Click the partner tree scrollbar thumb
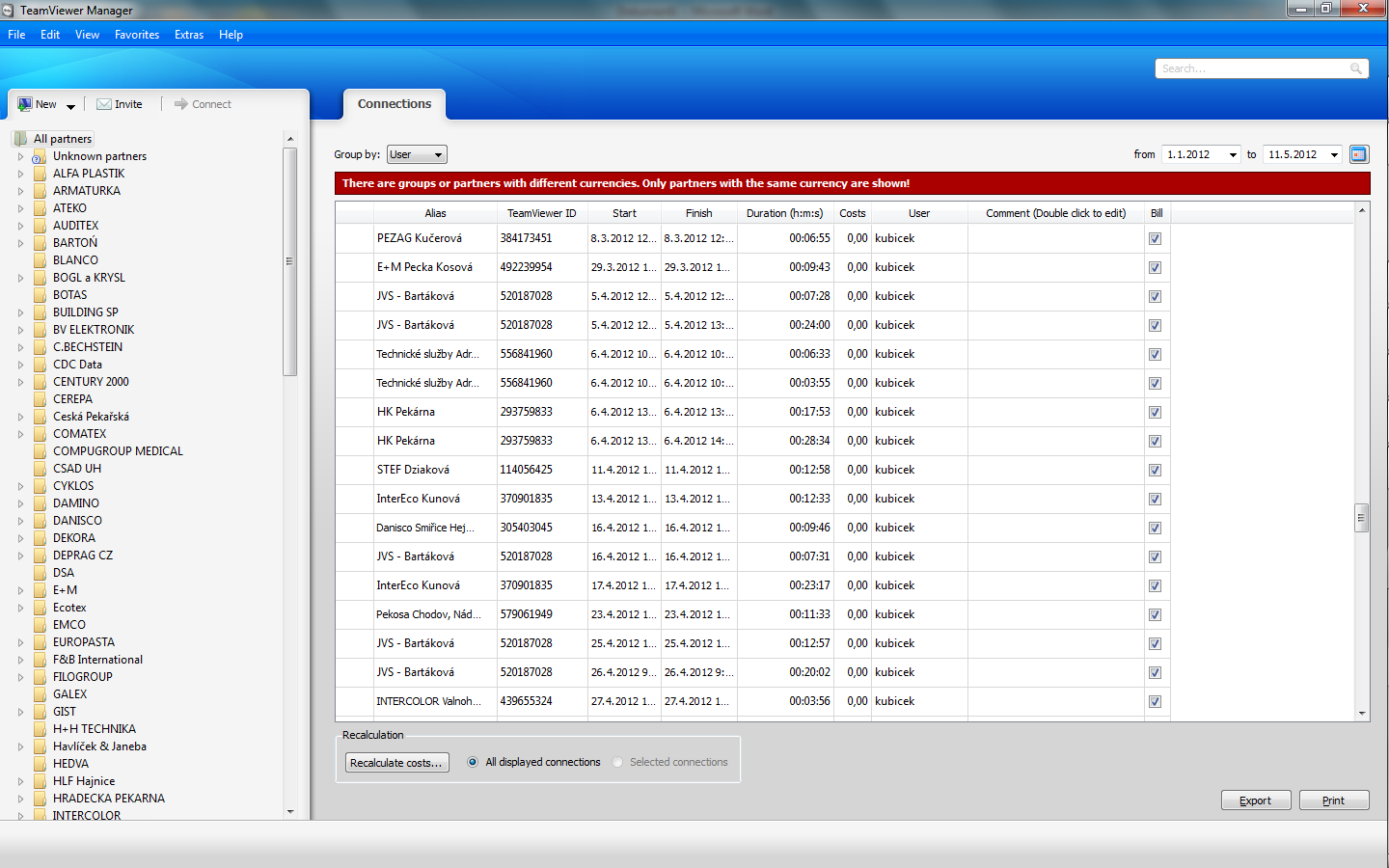This screenshot has width=1389, height=868. tap(289, 261)
